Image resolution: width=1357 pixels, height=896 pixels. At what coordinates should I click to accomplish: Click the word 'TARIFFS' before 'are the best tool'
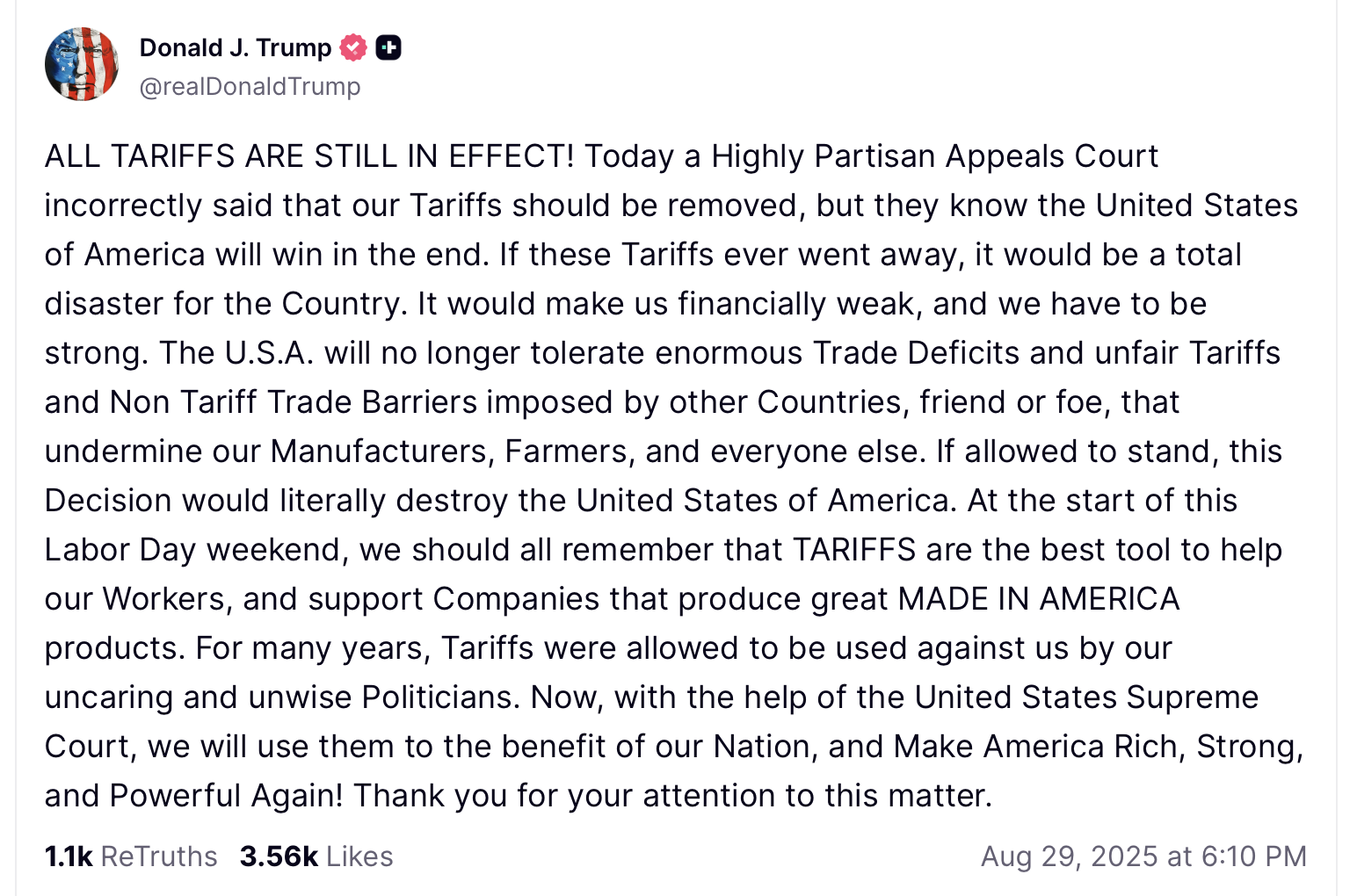tap(854, 550)
